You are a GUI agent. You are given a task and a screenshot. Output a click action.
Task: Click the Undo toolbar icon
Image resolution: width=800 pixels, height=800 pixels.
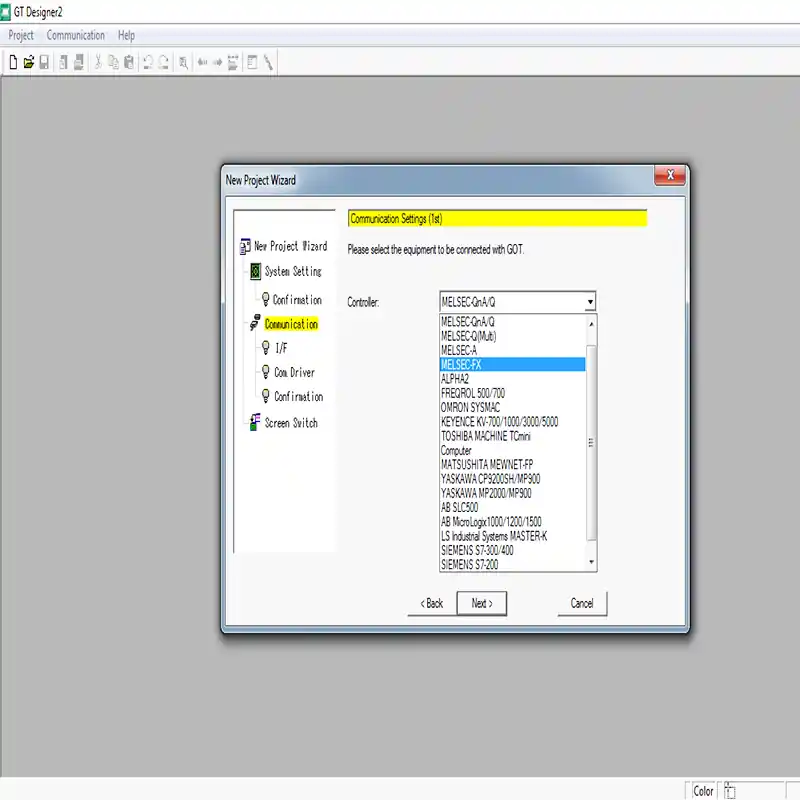pos(148,62)
